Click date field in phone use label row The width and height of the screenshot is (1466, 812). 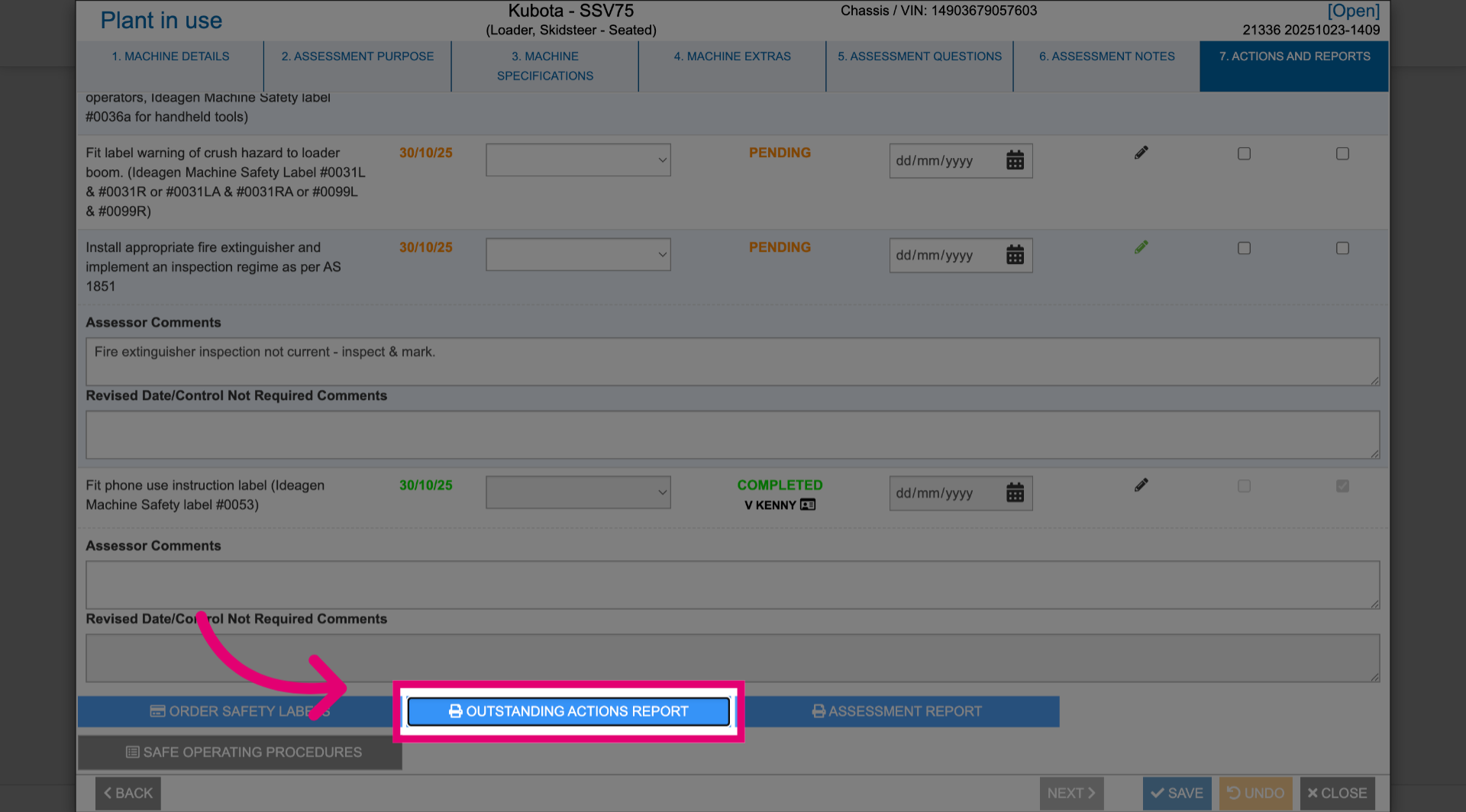[961, 493]
